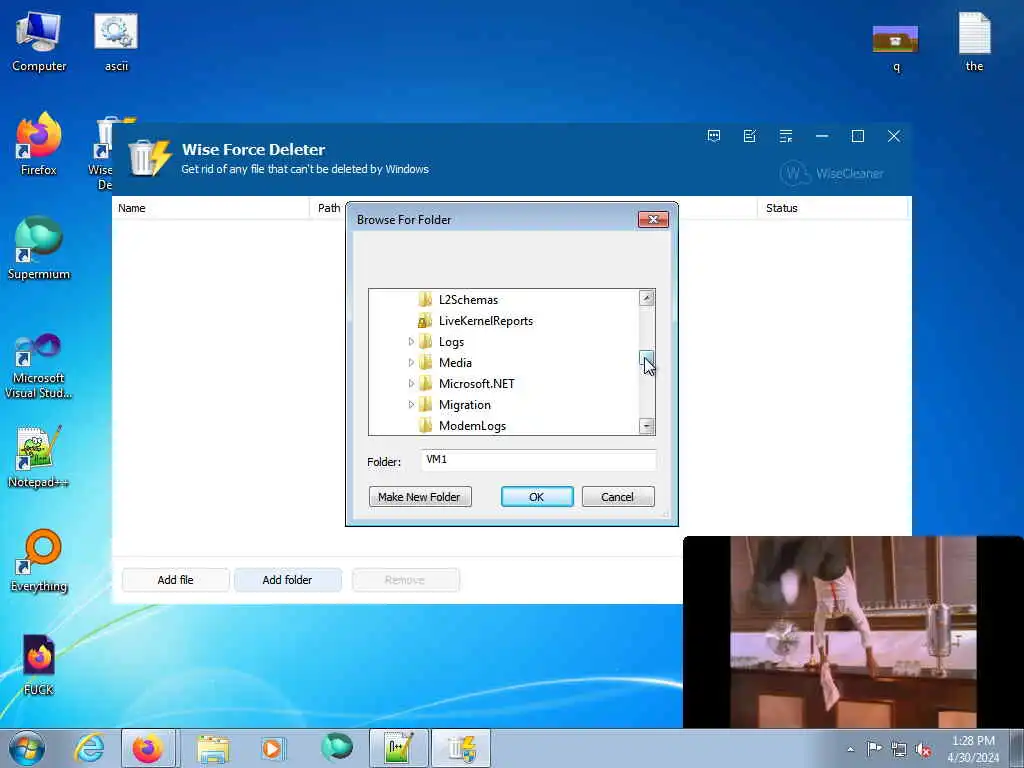Viewport: 1024px width, 768px height.
Task: Switch to Wise Force Deleter taskbar button
Action: (461, 748)
